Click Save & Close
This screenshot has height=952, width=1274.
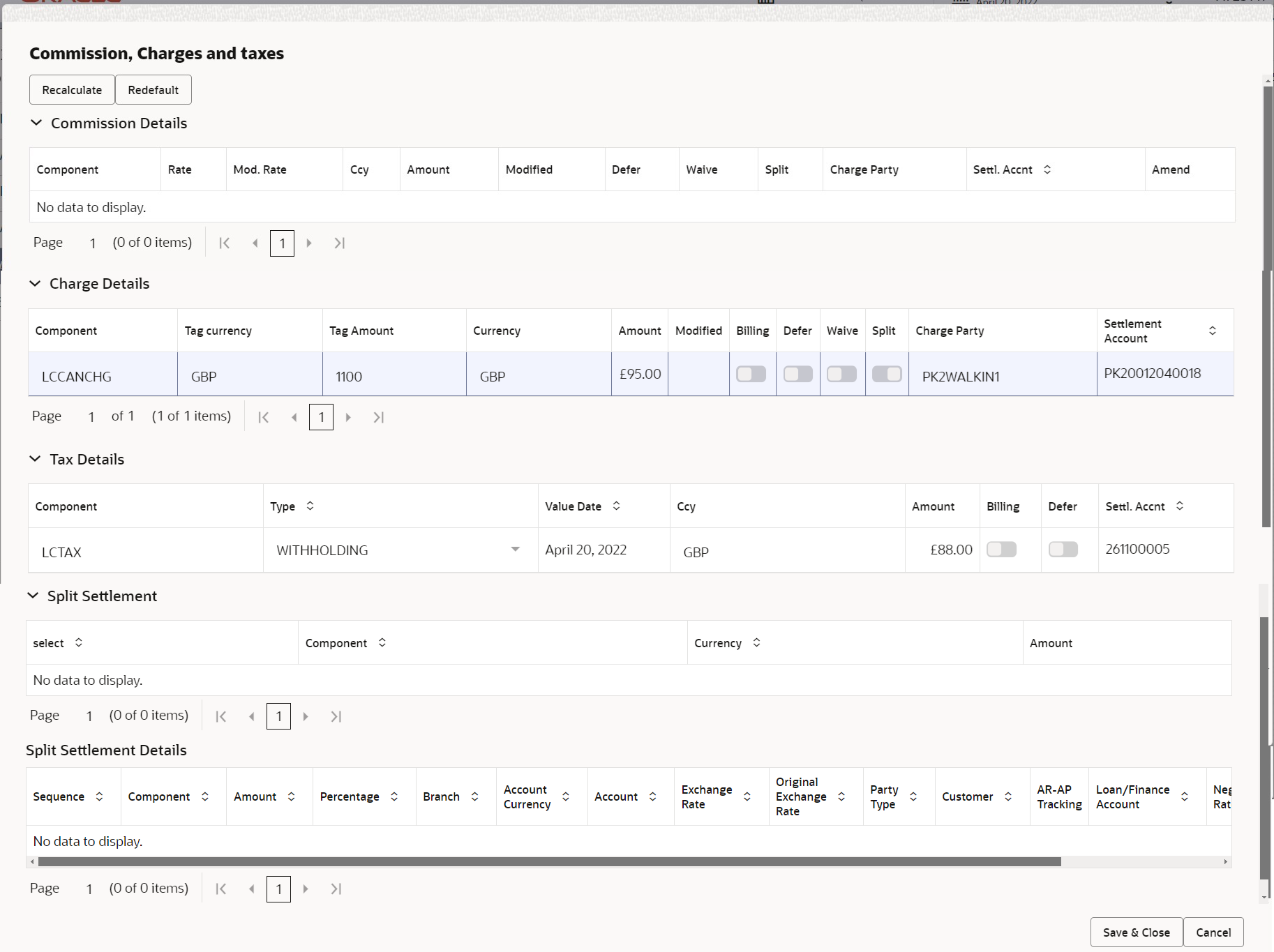pyautogui.click(x=1135, y=932)
